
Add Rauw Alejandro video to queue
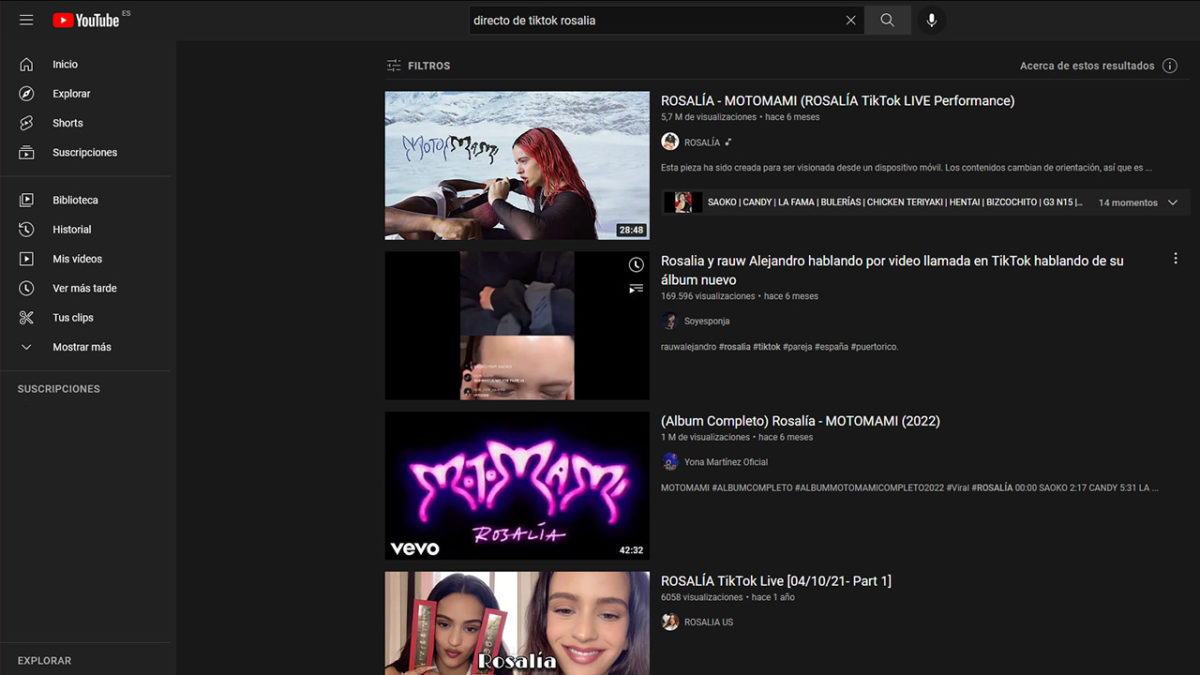635,289
